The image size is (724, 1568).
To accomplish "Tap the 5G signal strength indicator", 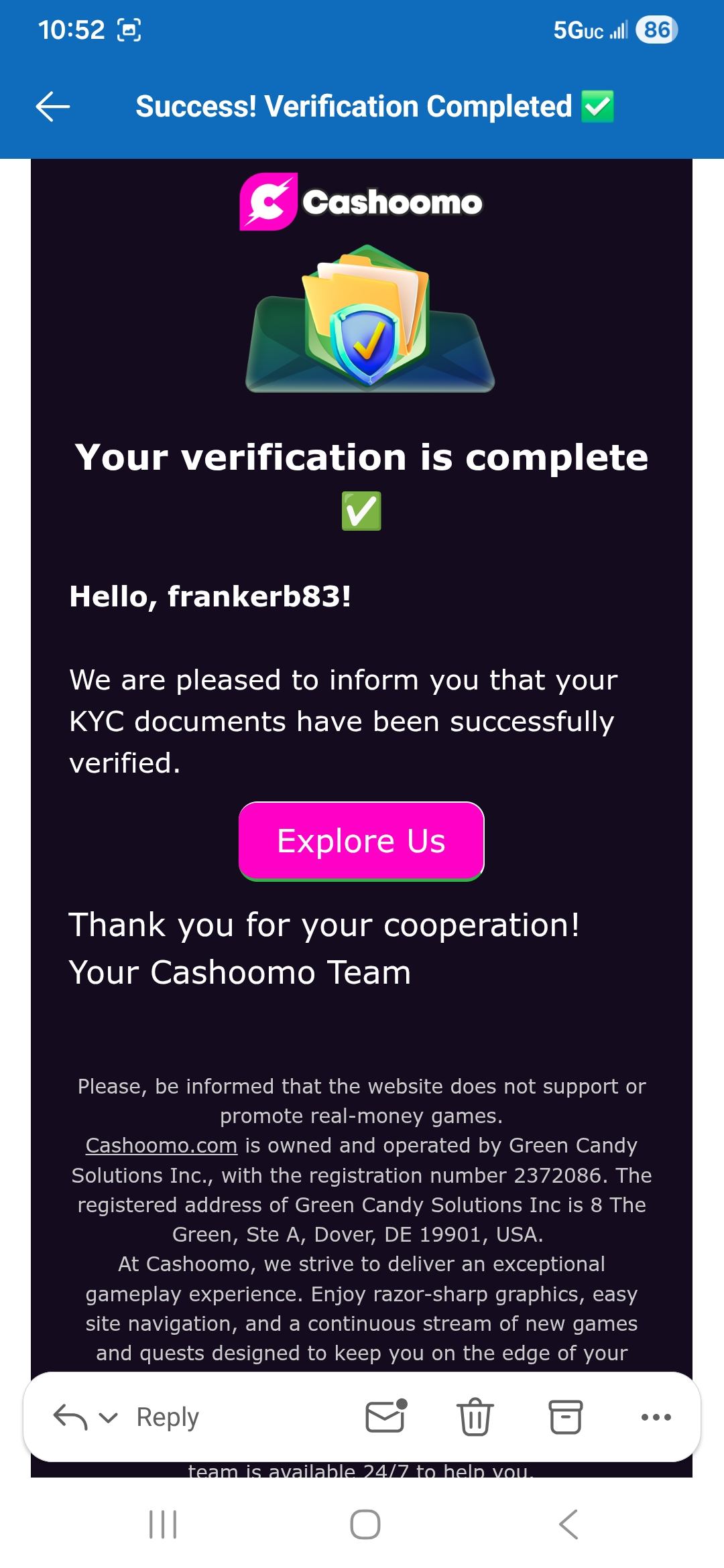I will pyautogui.click(x=590, y=30).
